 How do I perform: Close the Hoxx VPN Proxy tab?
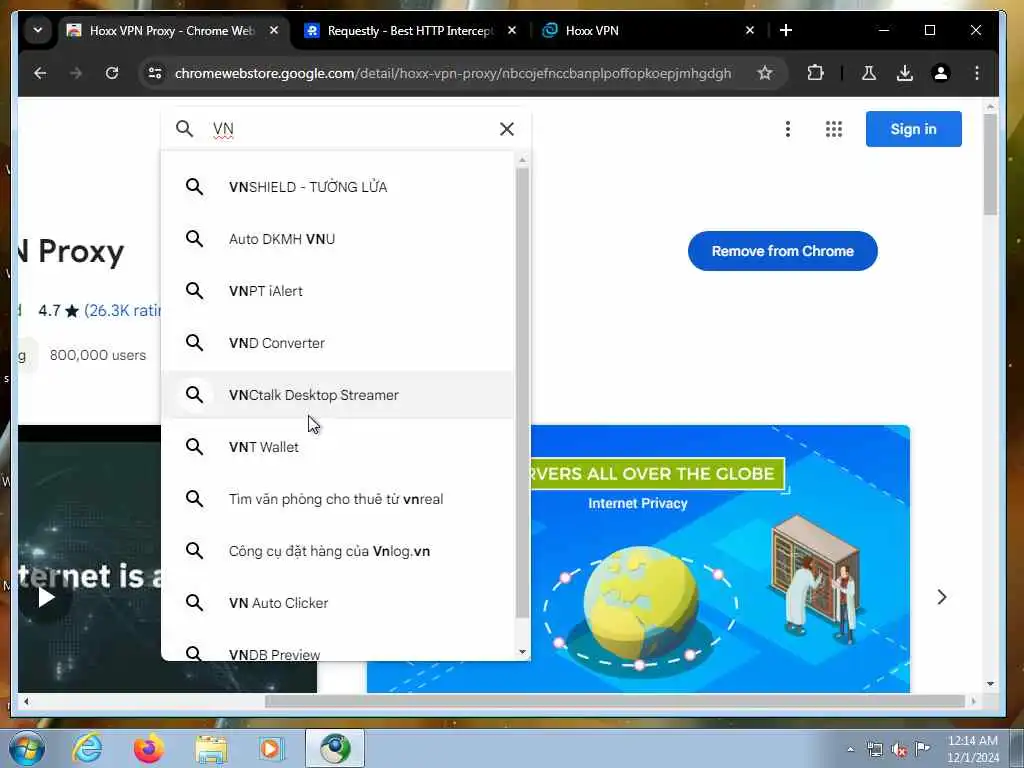274,31
